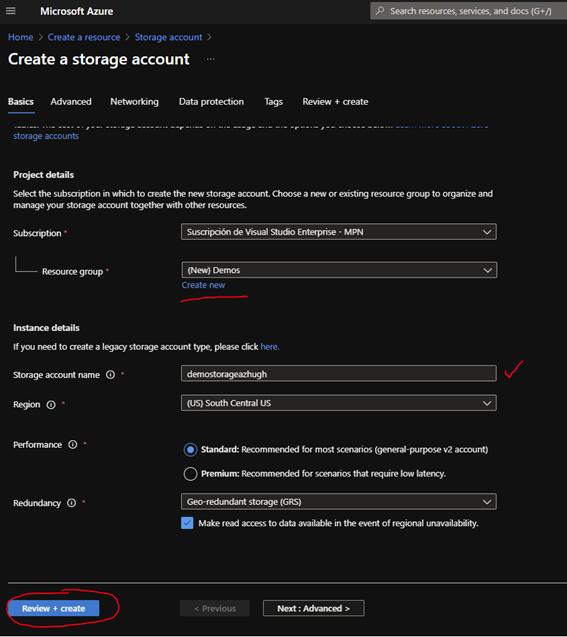The width and height of the screenshot is (567, 637).
Task: Go to Storage account breadcrumb
Action: coord(168,37)
